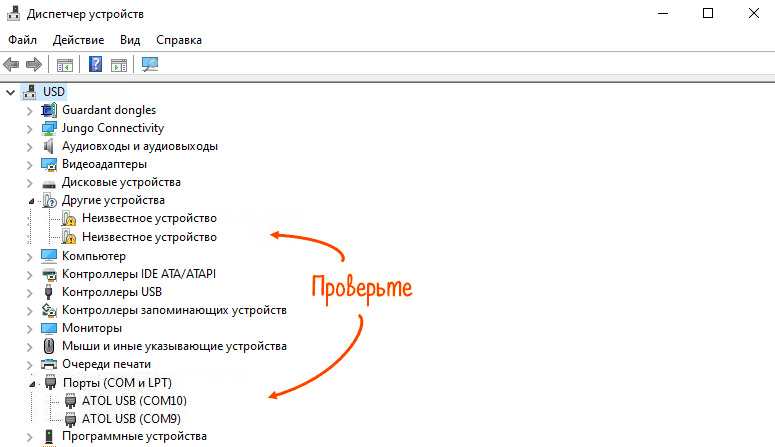The image size is (775, 447).
Task: Click the Мониторы screen icon
Action: click(49, 328)
